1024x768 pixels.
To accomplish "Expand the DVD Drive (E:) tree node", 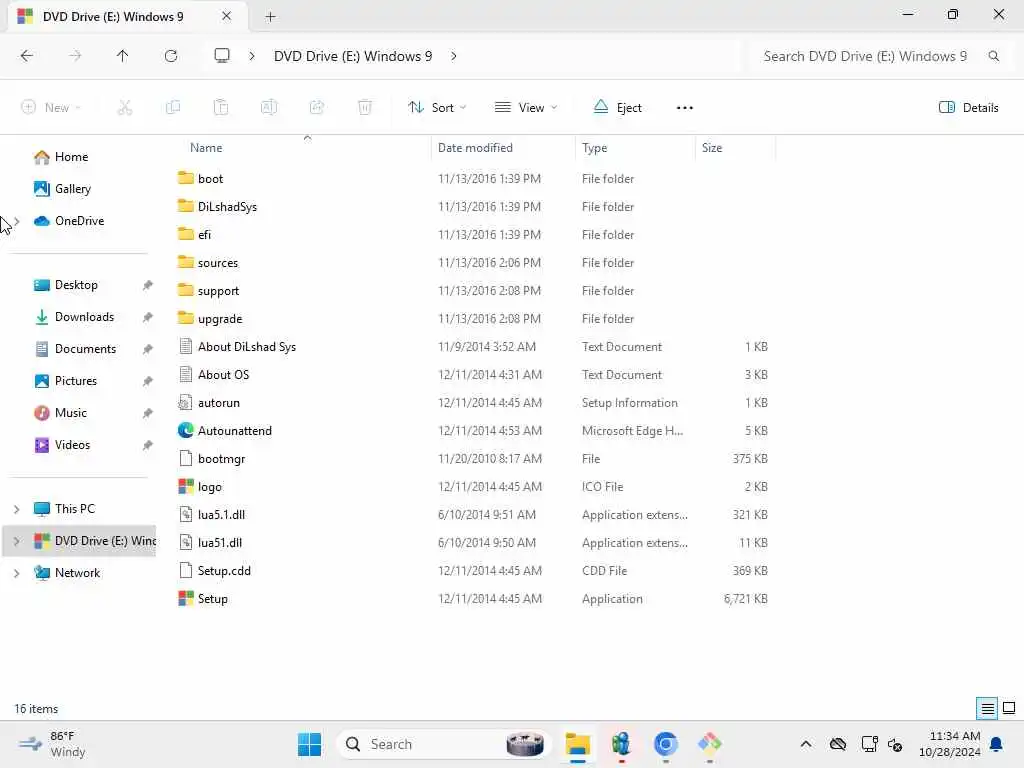I will coord(16,541).
